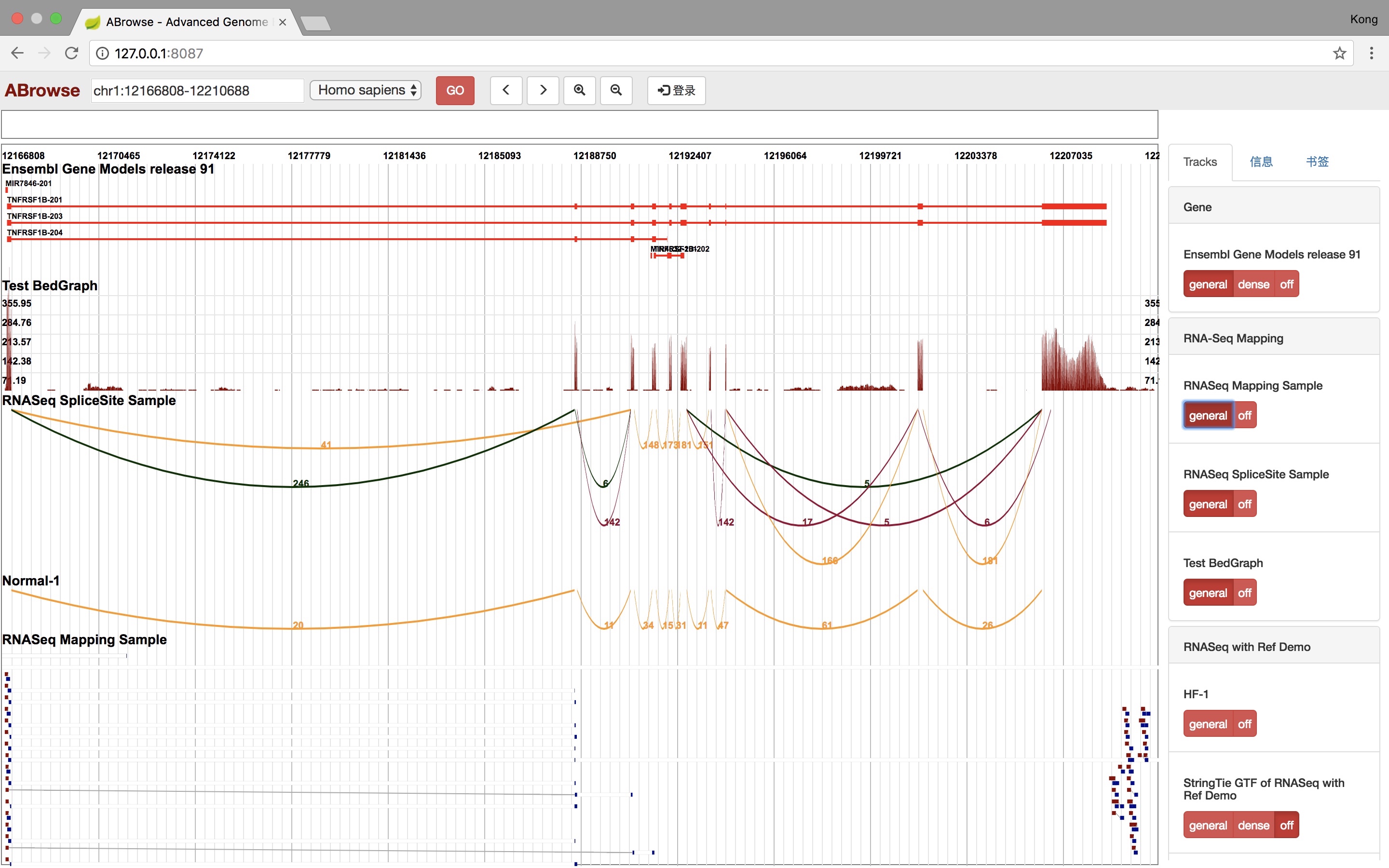Zoom in with the magnifier plus
Image resolution: width=1389 pixels, height=868 pixels.
coord(579,90)
